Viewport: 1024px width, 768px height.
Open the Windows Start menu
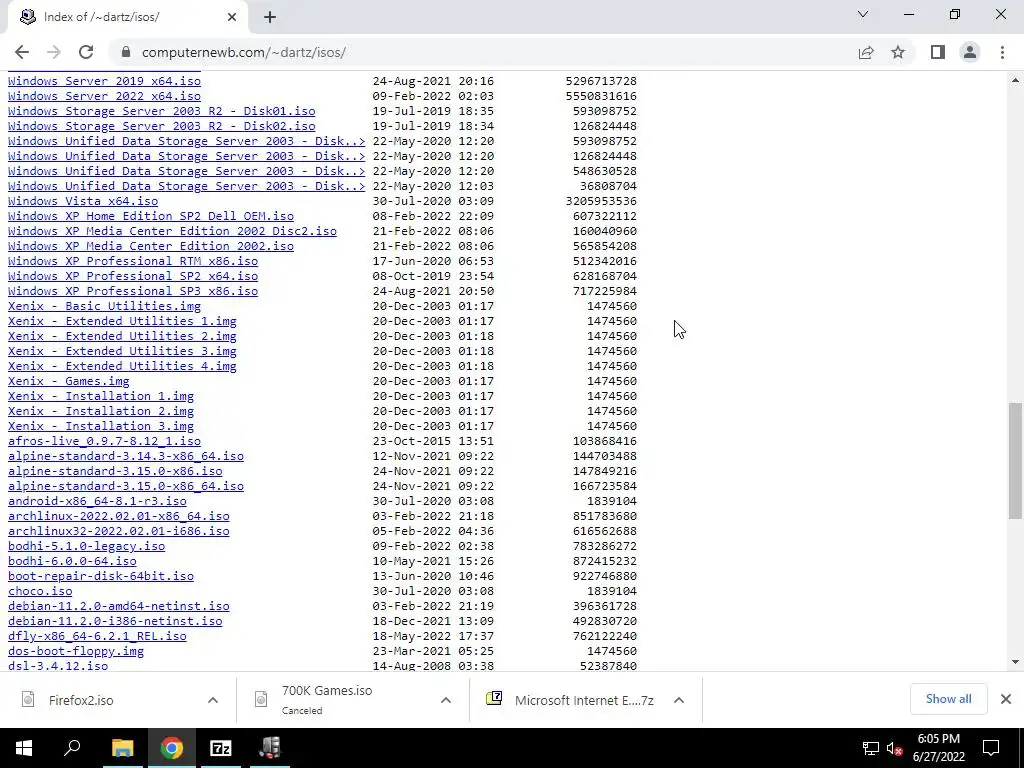tap(24, 748)
